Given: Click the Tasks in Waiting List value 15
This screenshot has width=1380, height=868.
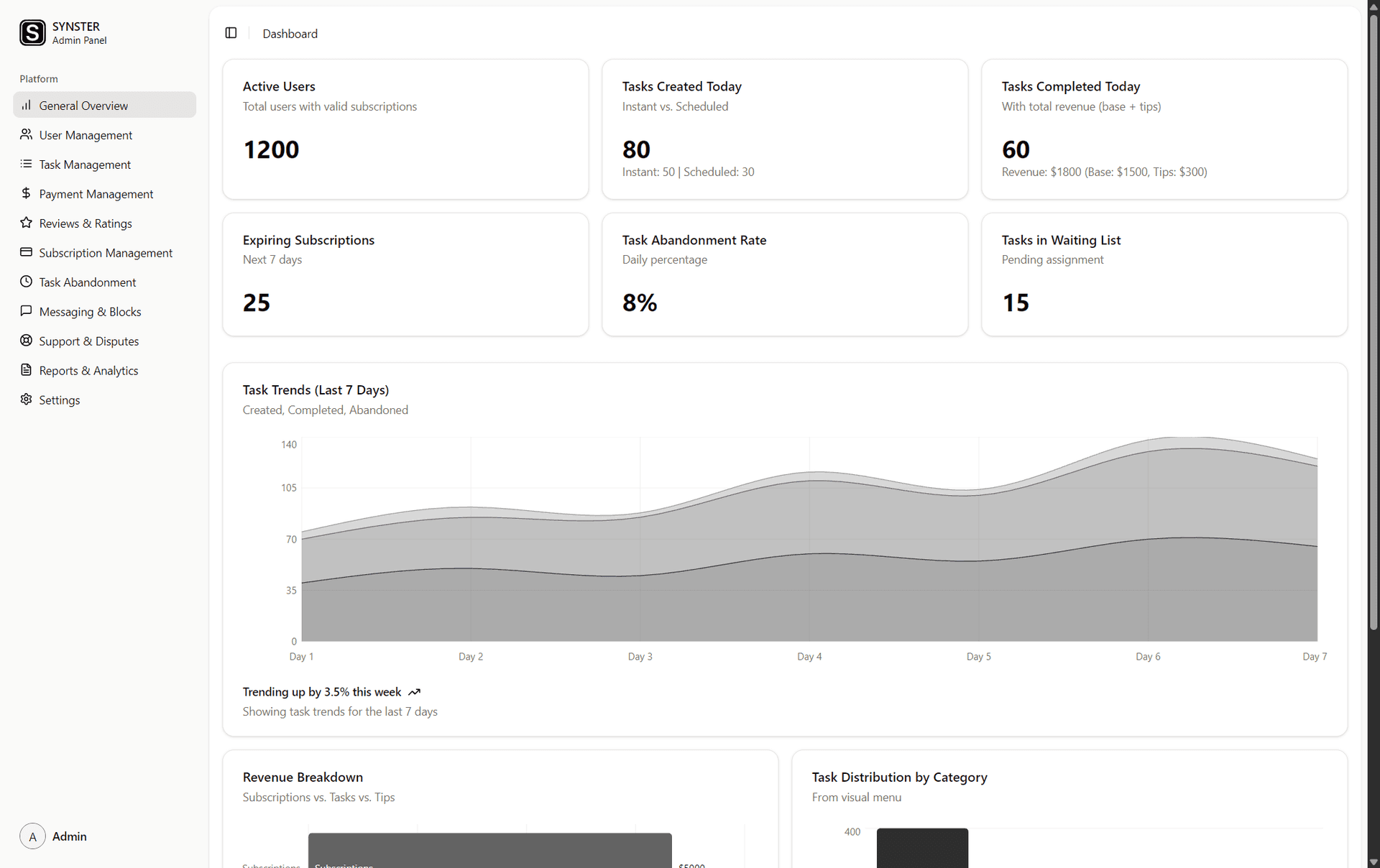Looking at the screenshot, I should [x=1016, y=303].
